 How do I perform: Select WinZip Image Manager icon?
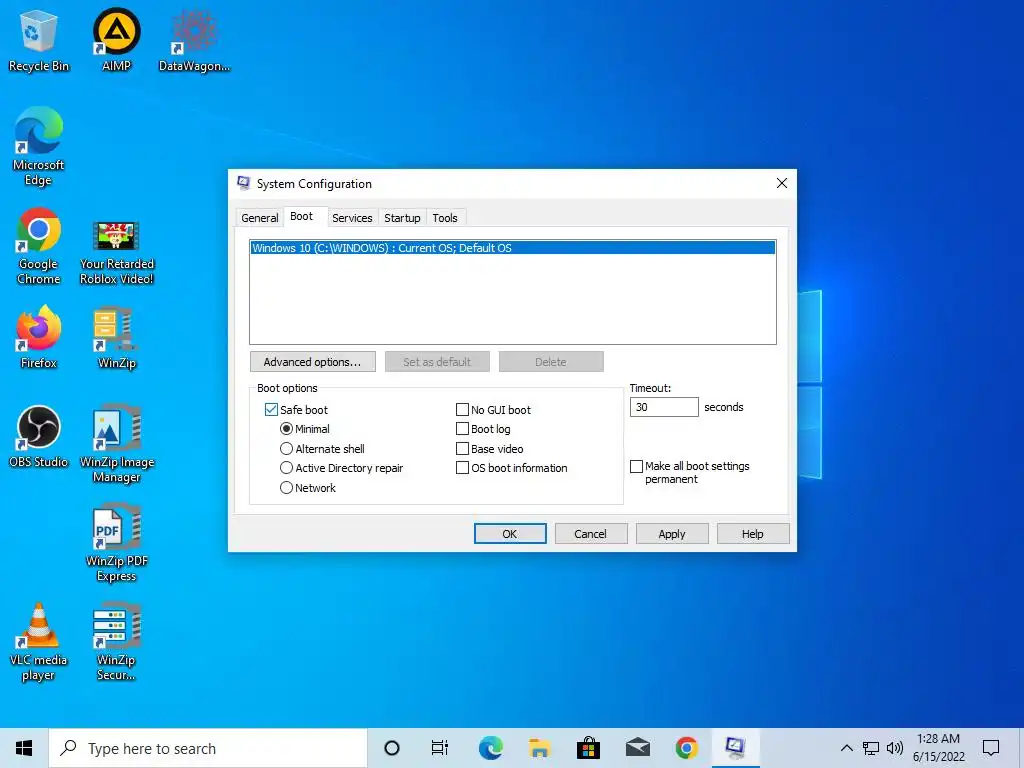pos(116,444)
